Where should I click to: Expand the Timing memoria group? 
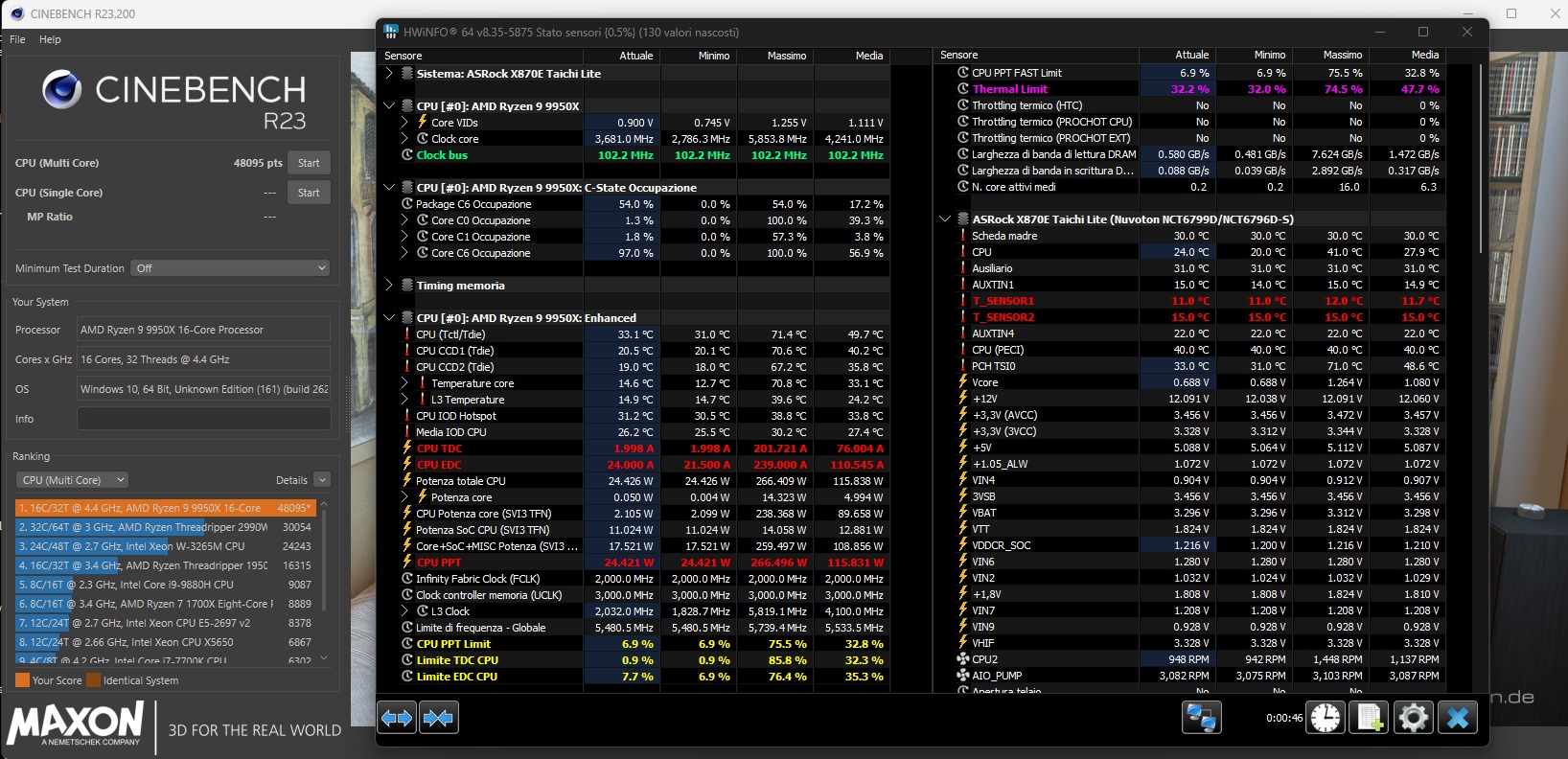tap(389, 285)
